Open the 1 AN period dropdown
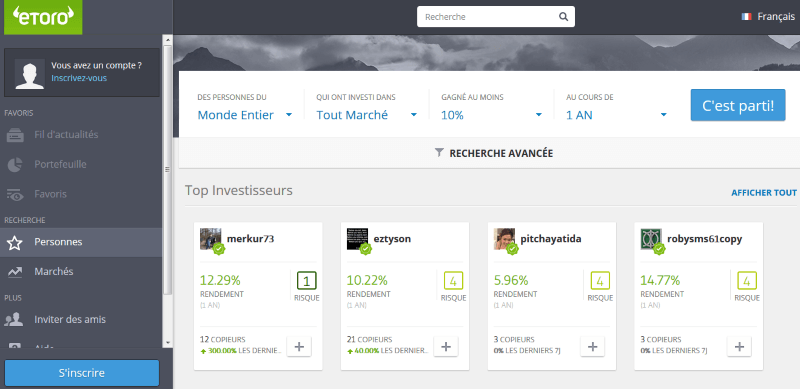 click(617, 115)
